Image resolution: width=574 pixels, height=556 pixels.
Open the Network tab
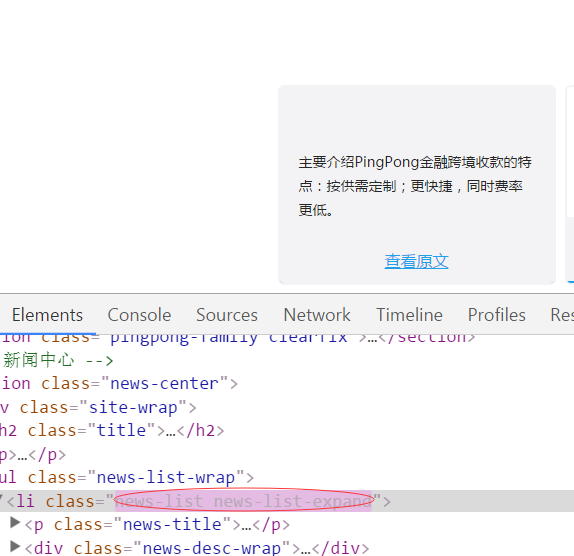pos(317,315)
